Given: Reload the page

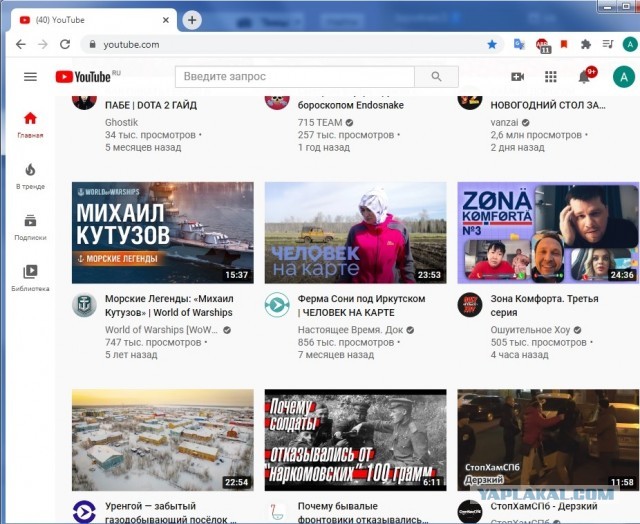Looking at the screenshot, I should (x=65, y=44).
